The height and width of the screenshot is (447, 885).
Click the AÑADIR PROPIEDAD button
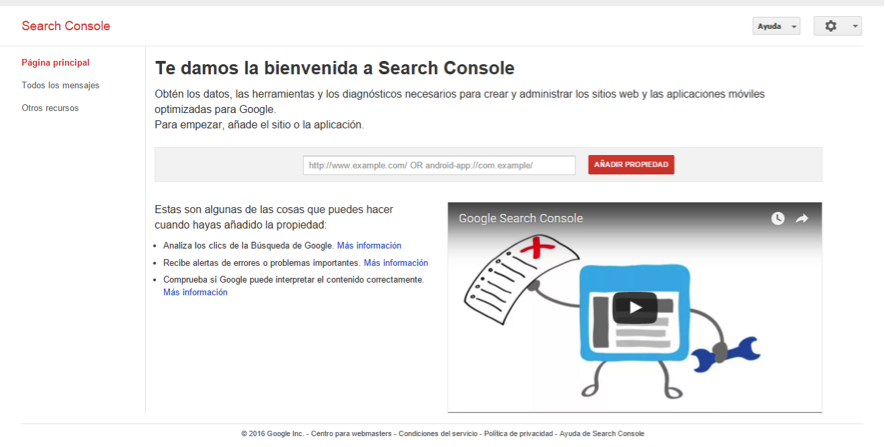pyautogui.click(x=631, y=165)
